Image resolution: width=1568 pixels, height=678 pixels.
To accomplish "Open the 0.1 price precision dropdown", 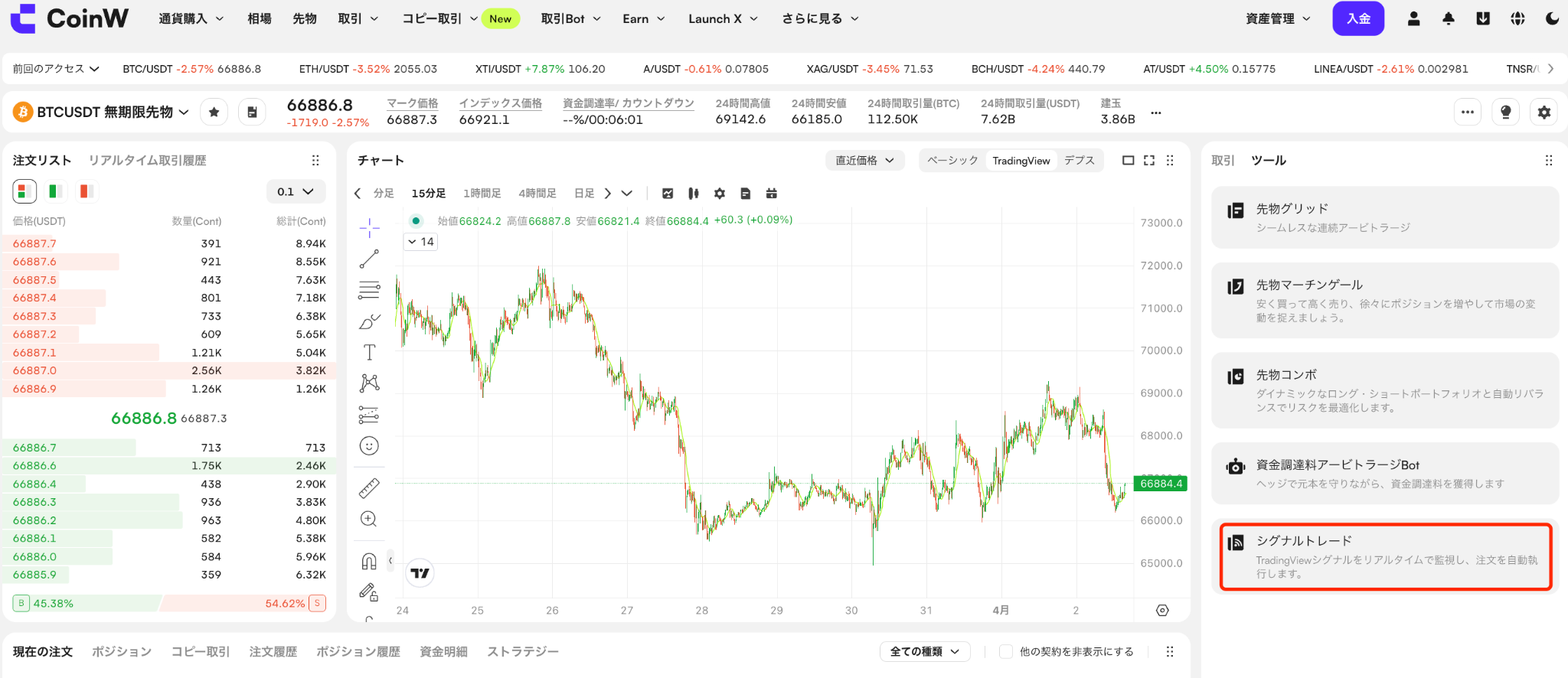I will [296, 191].
